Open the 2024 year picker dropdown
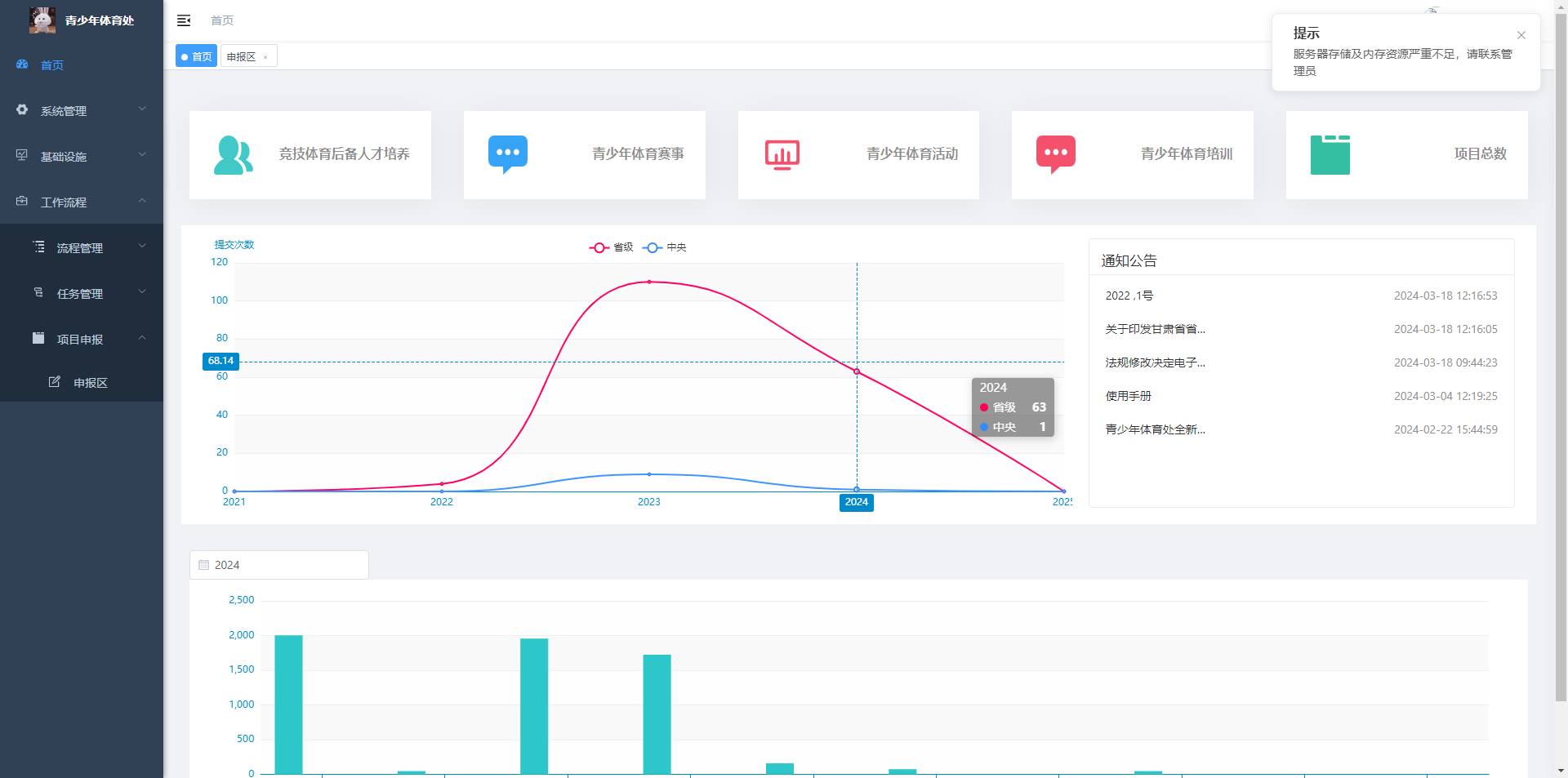 (x=279, y=565)
